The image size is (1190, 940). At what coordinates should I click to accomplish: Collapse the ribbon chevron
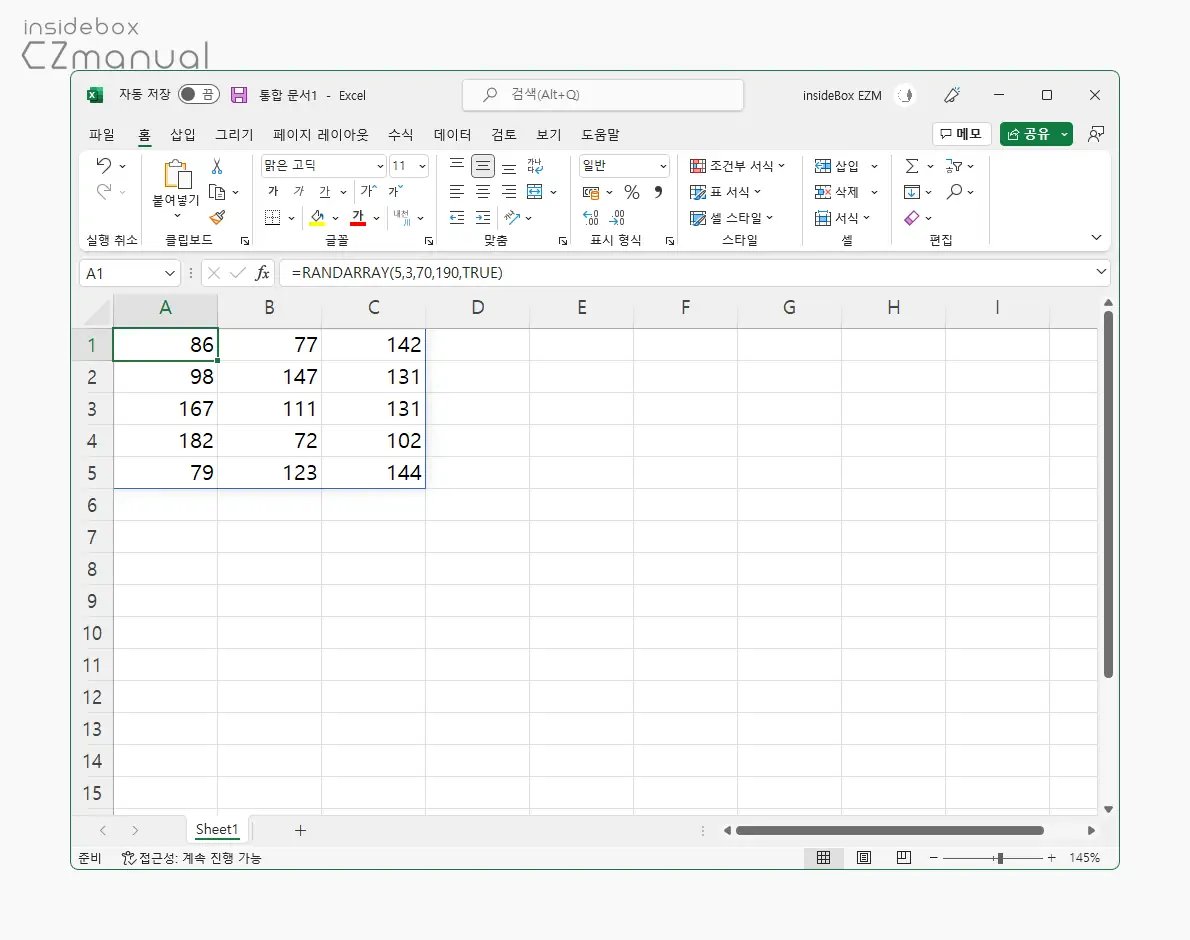[1097, 237]
